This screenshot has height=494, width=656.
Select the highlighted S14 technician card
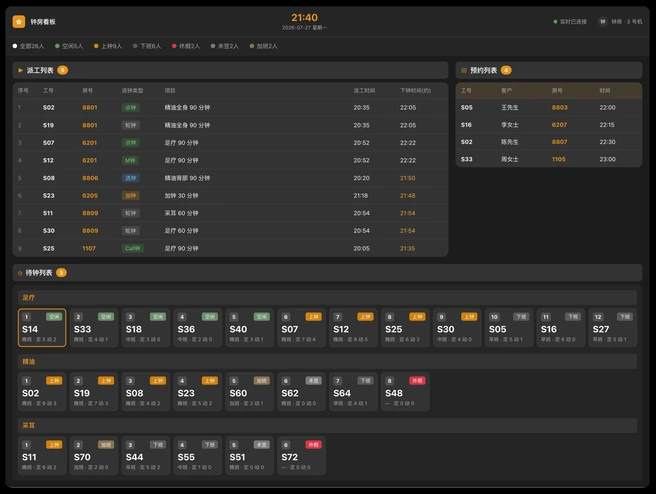point(42,328)
